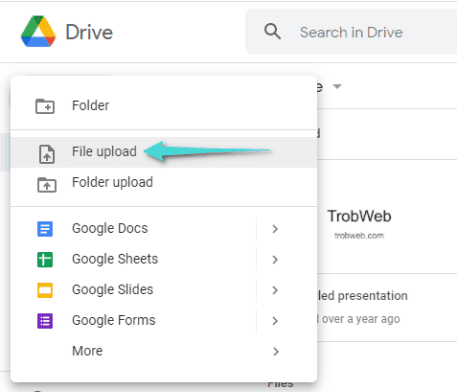Expand the Google Docs submenu arrow

(x=275, y=229)
